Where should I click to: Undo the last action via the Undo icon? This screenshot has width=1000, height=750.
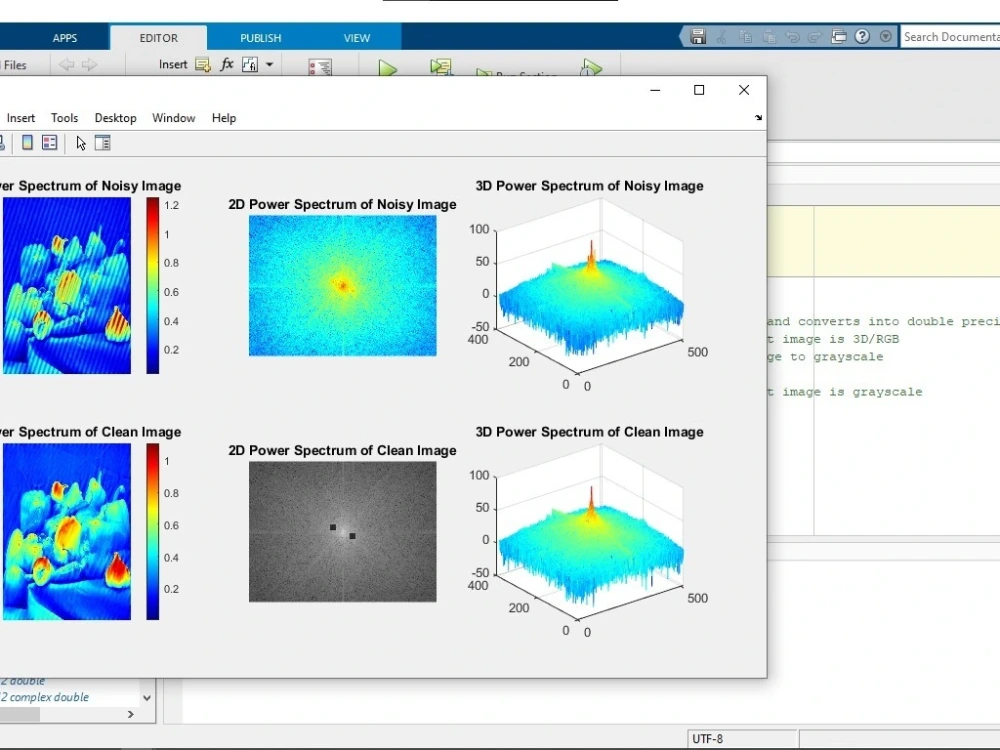click(793, 36)
